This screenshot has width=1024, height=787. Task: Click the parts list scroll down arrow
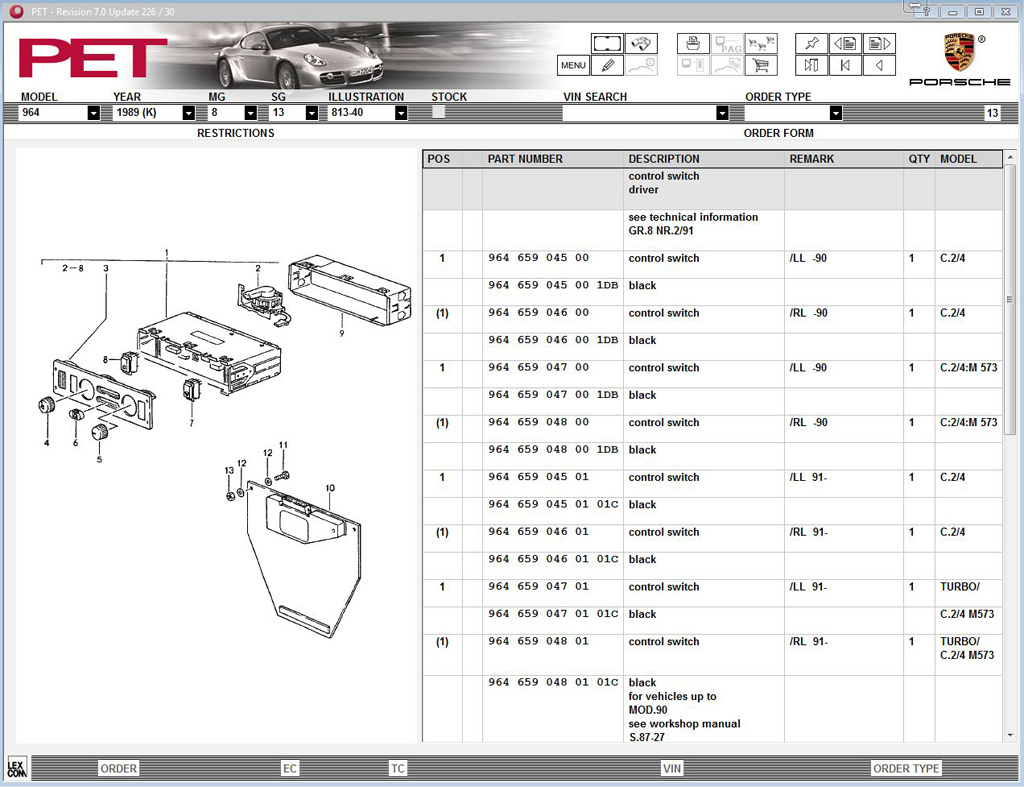1010,735
